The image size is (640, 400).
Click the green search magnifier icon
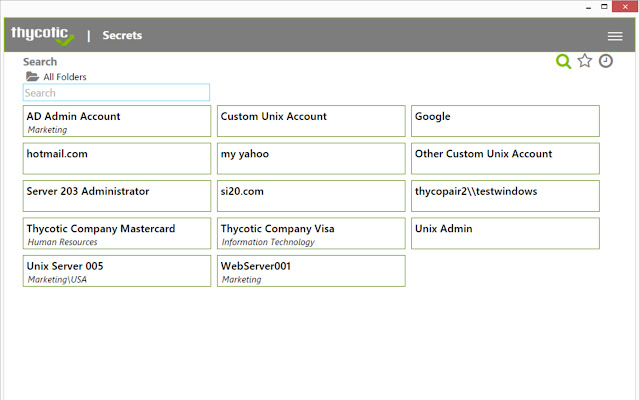coord(563,62)
